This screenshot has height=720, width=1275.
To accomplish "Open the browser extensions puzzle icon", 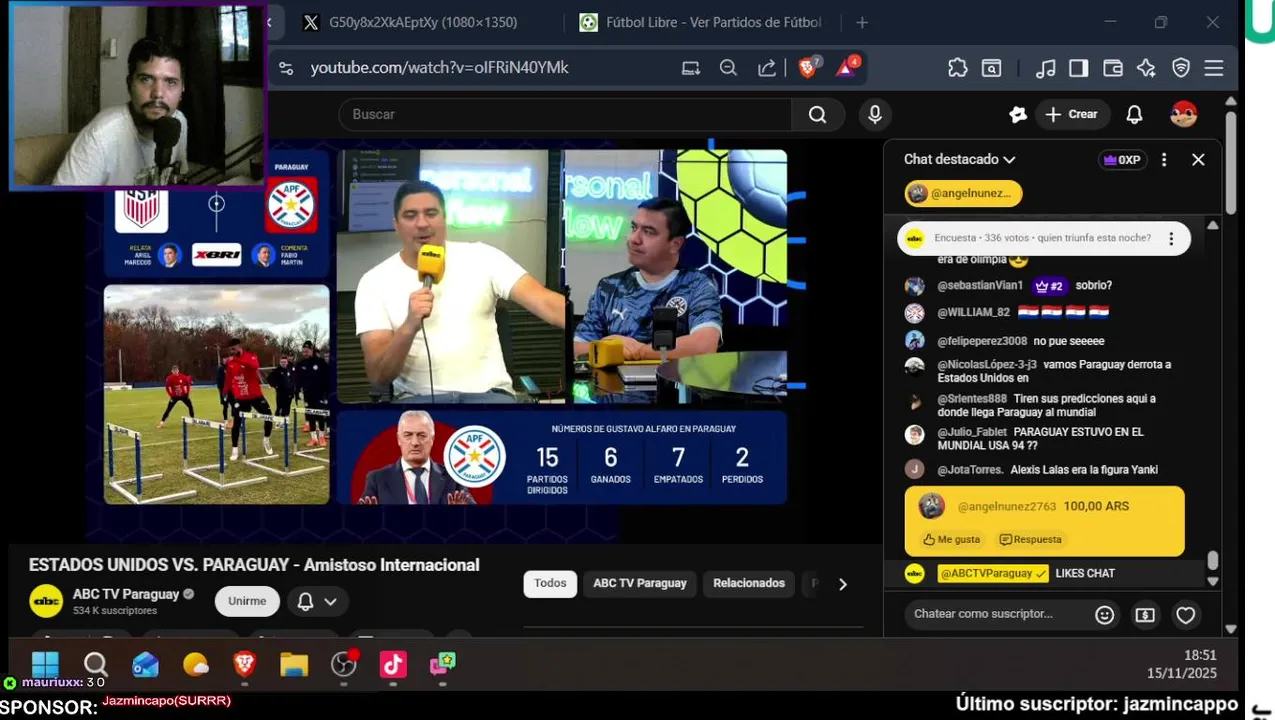I will click(958, 68).
